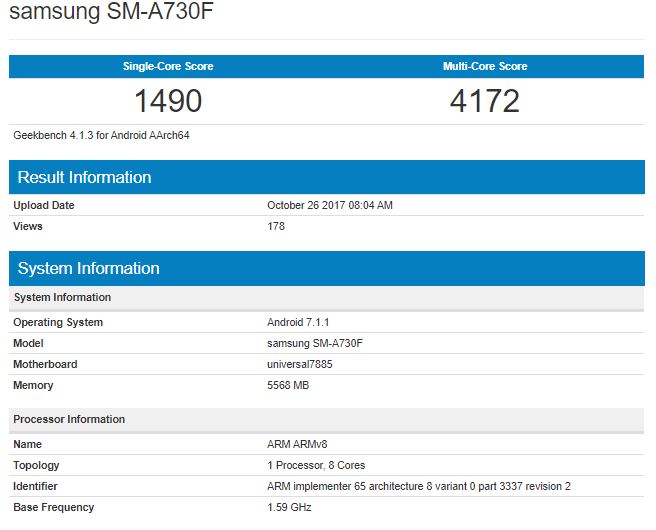This screenshot has height=530, width=656.
Task: Click the 'ARM ARMv8' processor name
Action: point(297,444)
